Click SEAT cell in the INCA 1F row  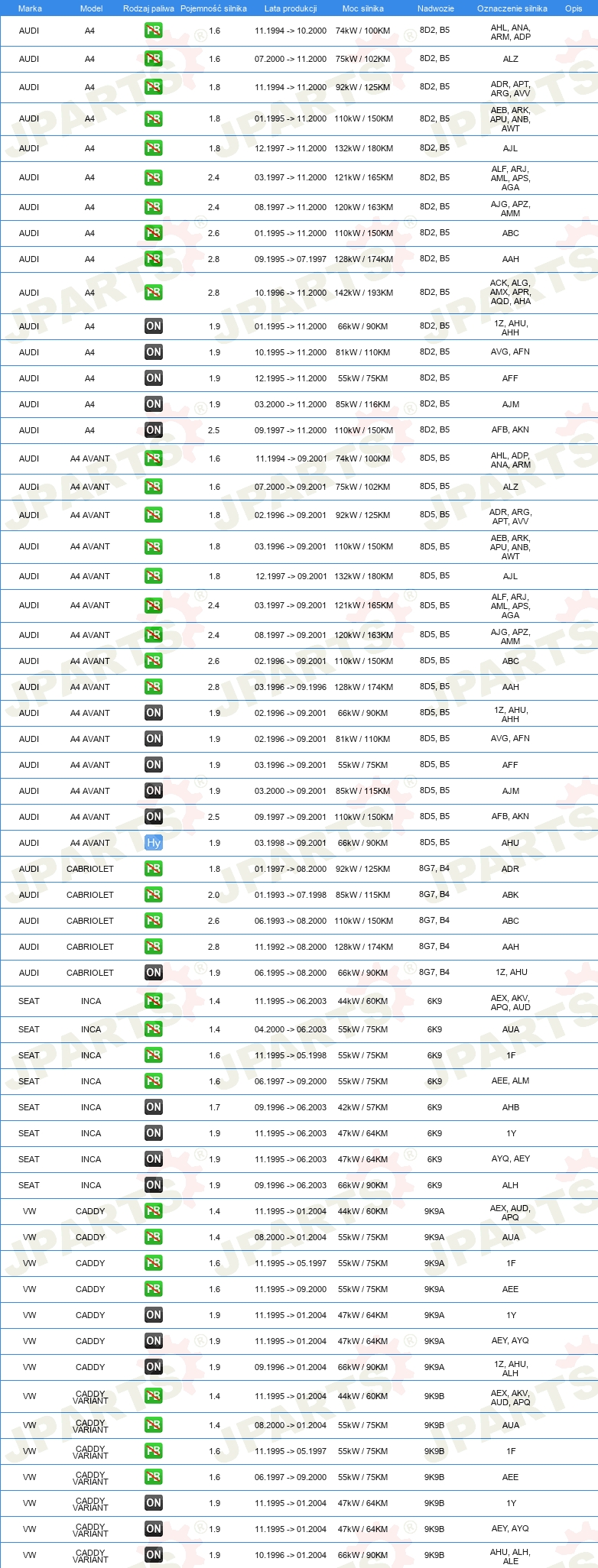[29, 1055]
